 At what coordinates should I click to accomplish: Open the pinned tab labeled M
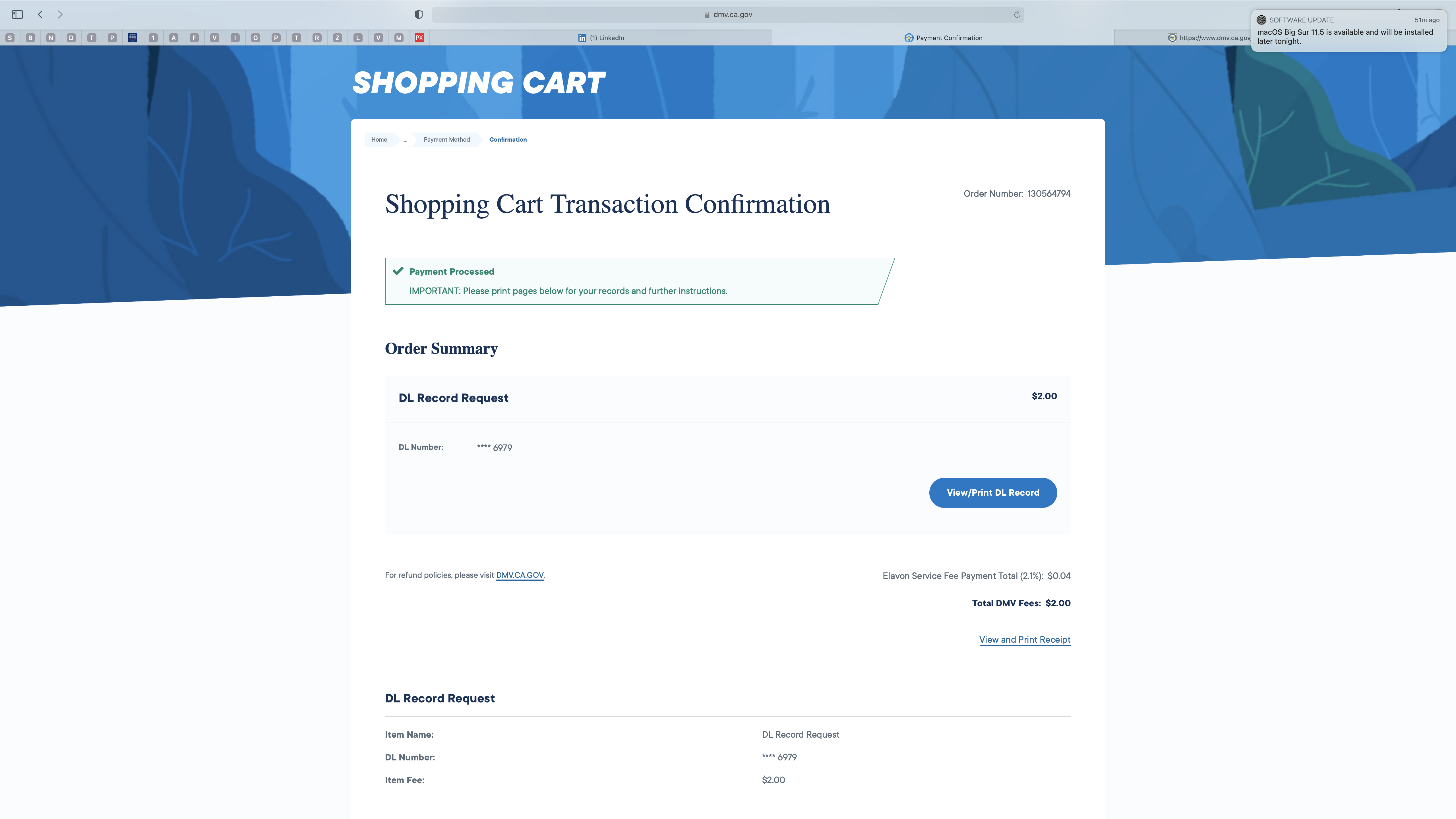click(x=399, y=38)
